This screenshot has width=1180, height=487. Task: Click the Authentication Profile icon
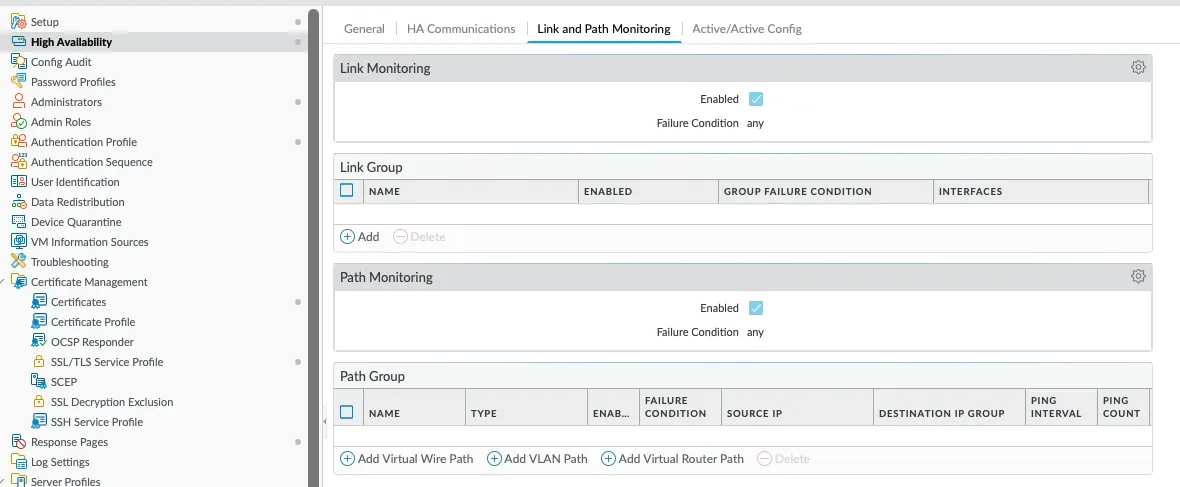click(x=19, y=142)
